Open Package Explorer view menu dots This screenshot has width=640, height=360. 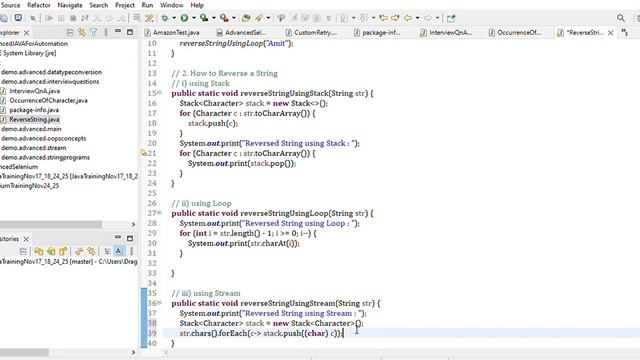106,32
